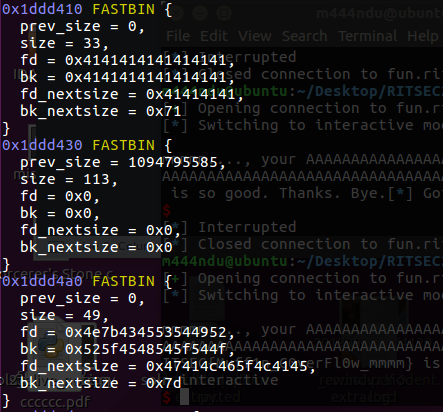Open the File menu in background terminal
The height and width of the screenshot is (412, 443).
[x=178, y=36]
